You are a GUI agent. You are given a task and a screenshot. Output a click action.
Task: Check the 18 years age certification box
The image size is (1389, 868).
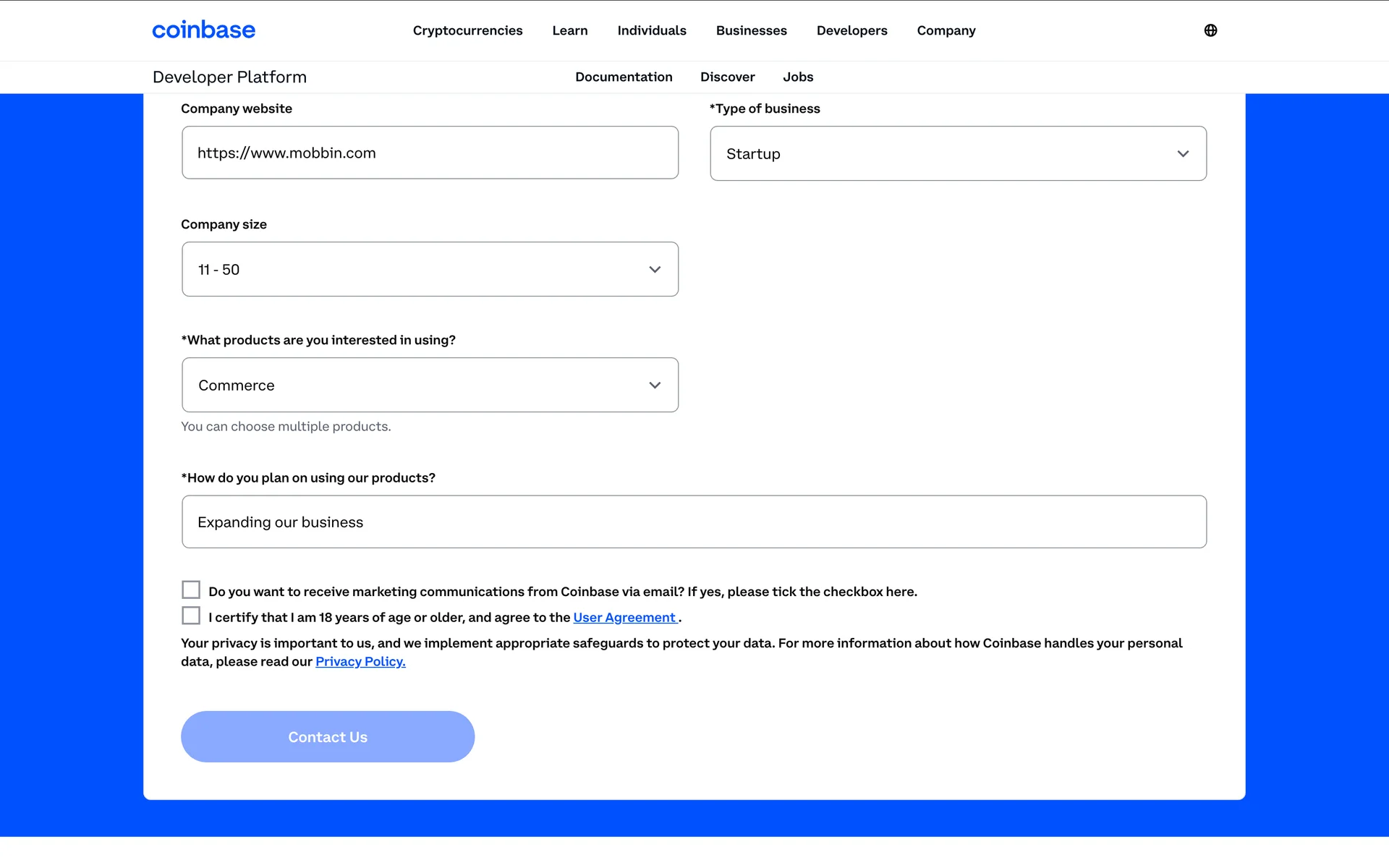[191, 616]
